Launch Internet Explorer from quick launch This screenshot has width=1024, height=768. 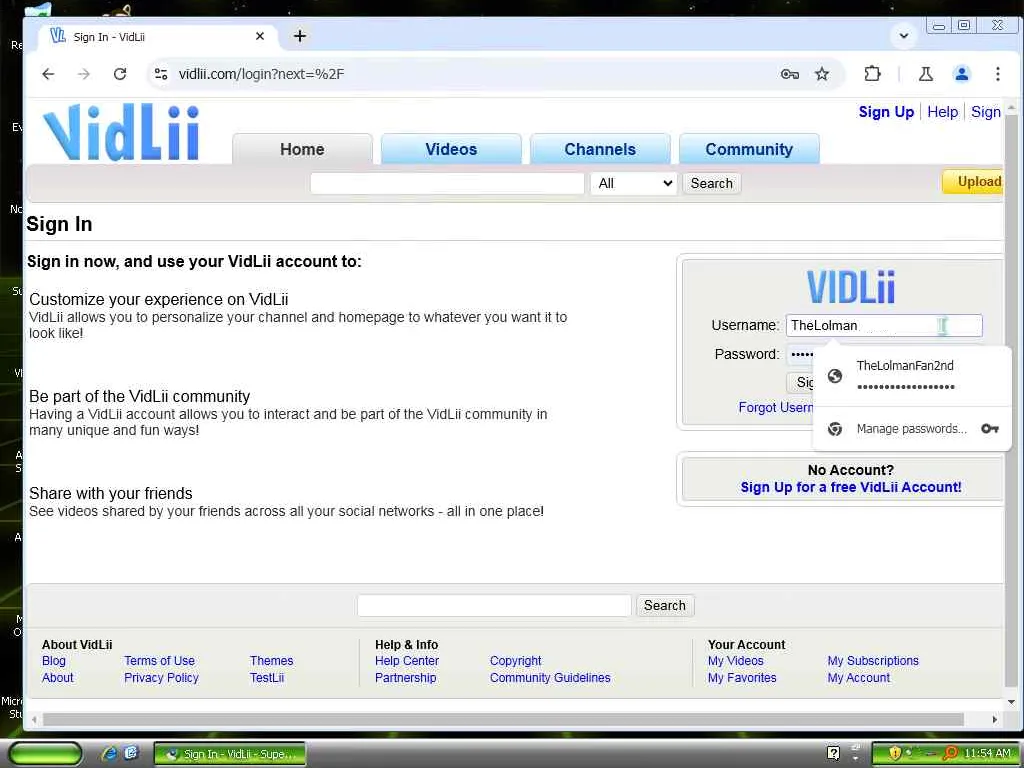109,754
